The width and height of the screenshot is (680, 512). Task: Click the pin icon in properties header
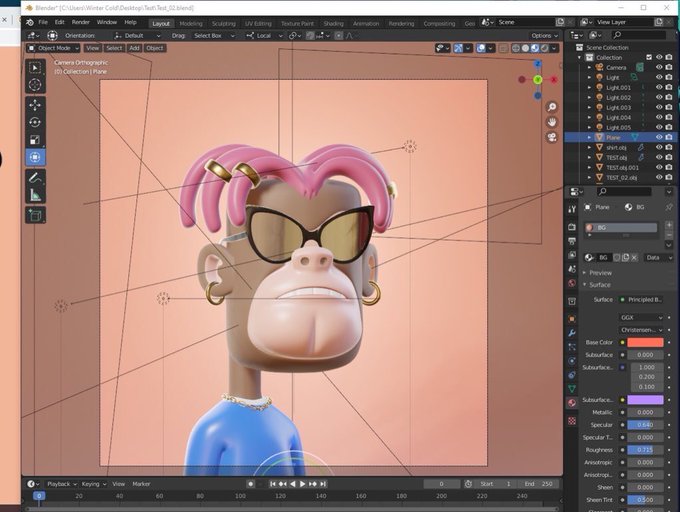(x=669, y=207)
